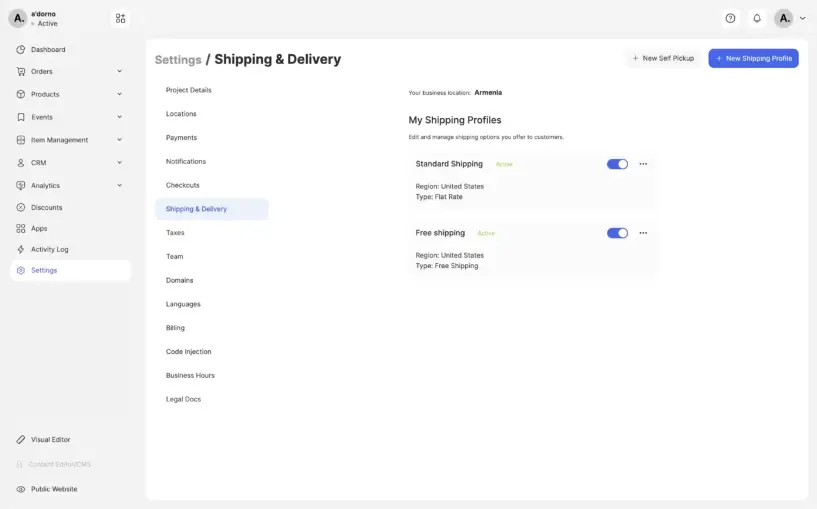Click the a'dorno project avatar
817x509 pixels.
[x=18, y=18]
